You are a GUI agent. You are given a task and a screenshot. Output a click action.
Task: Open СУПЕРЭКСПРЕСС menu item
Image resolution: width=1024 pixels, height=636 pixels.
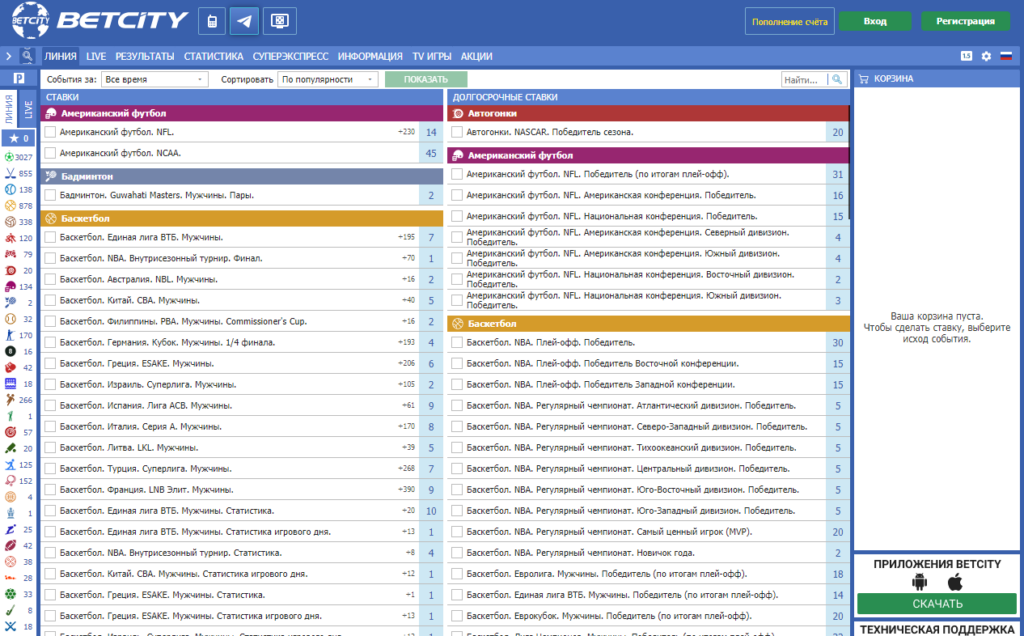[291, 57]
